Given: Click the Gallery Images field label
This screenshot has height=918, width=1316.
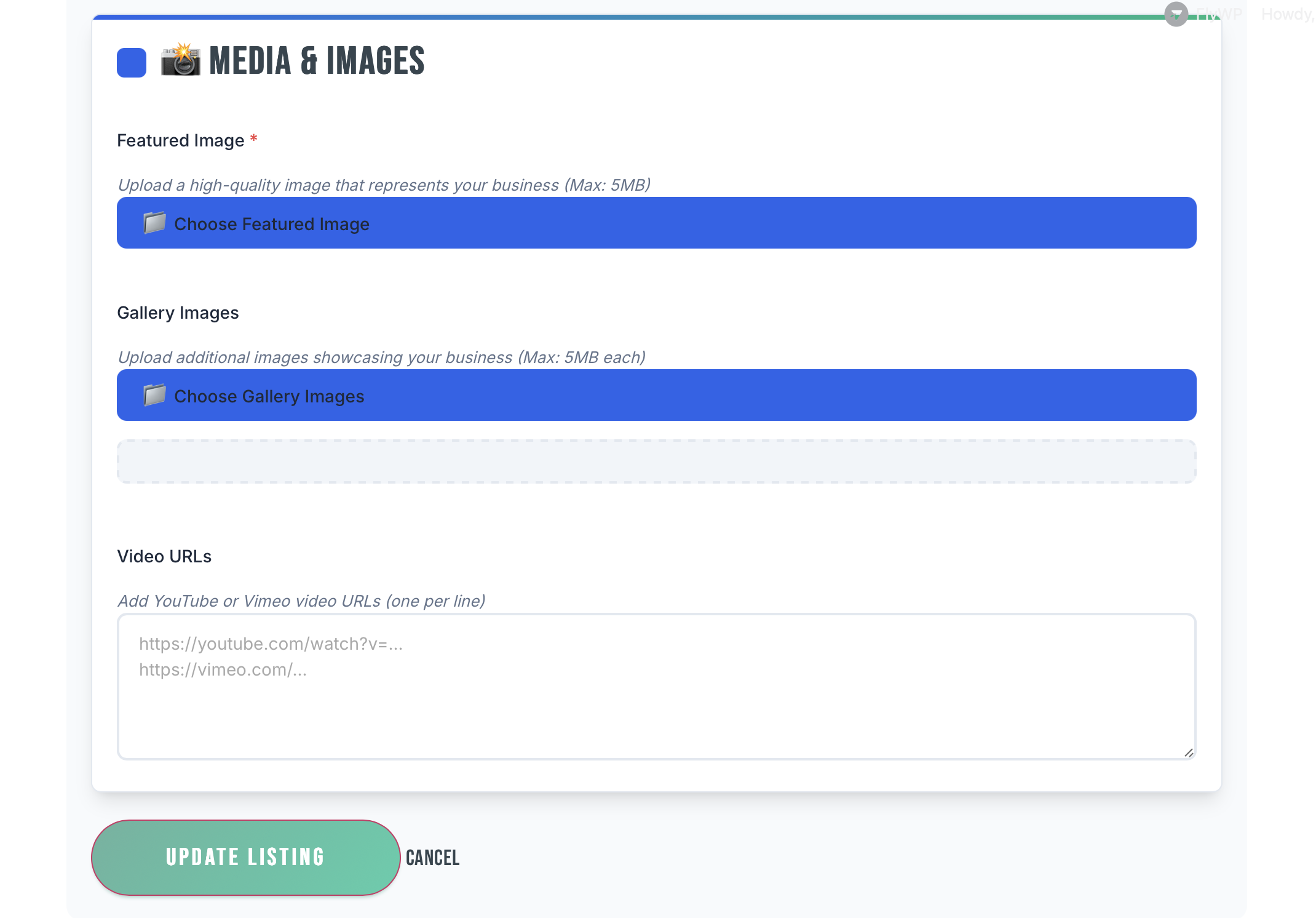Looking at the screenshot, I should [178, 313].
